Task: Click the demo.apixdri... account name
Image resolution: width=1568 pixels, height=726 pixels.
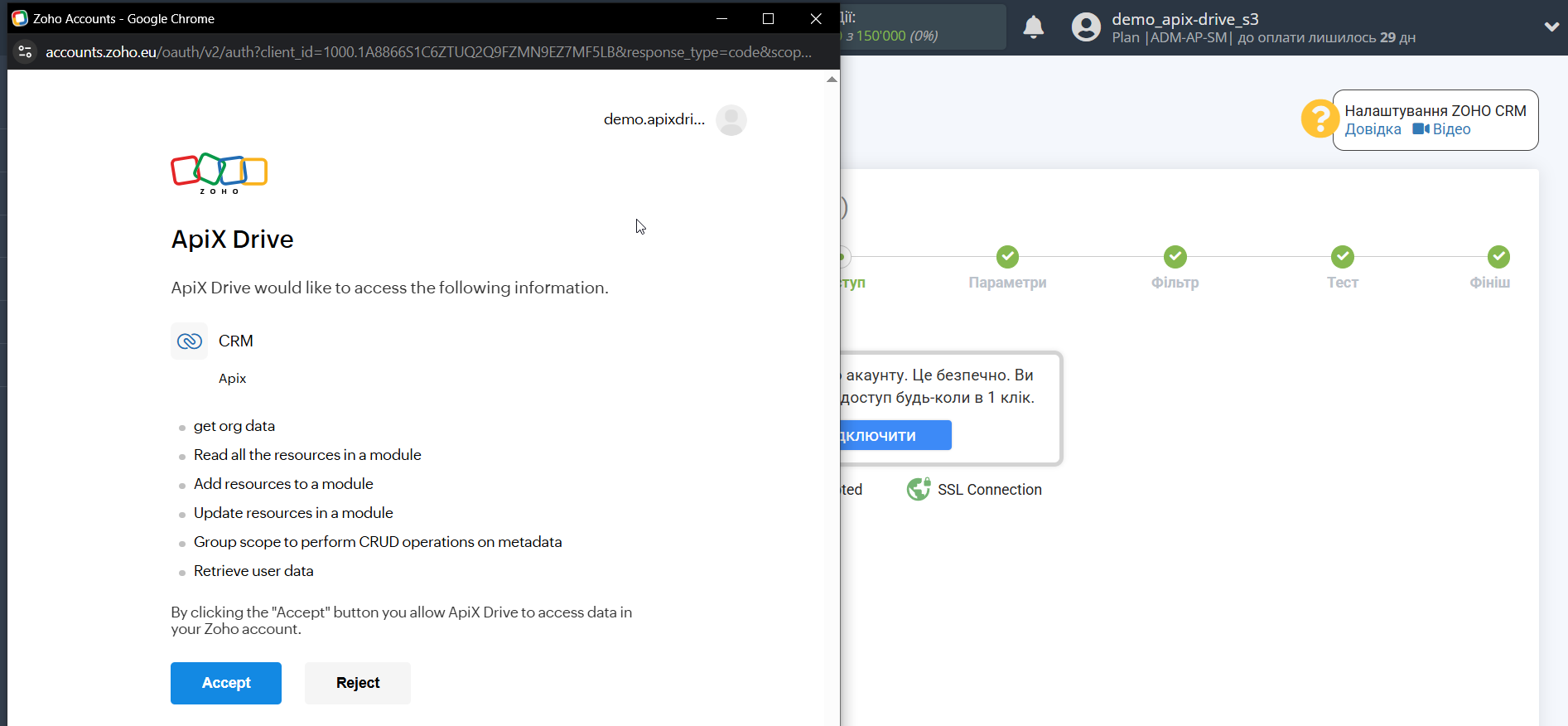Action: (x=654, y=119)
